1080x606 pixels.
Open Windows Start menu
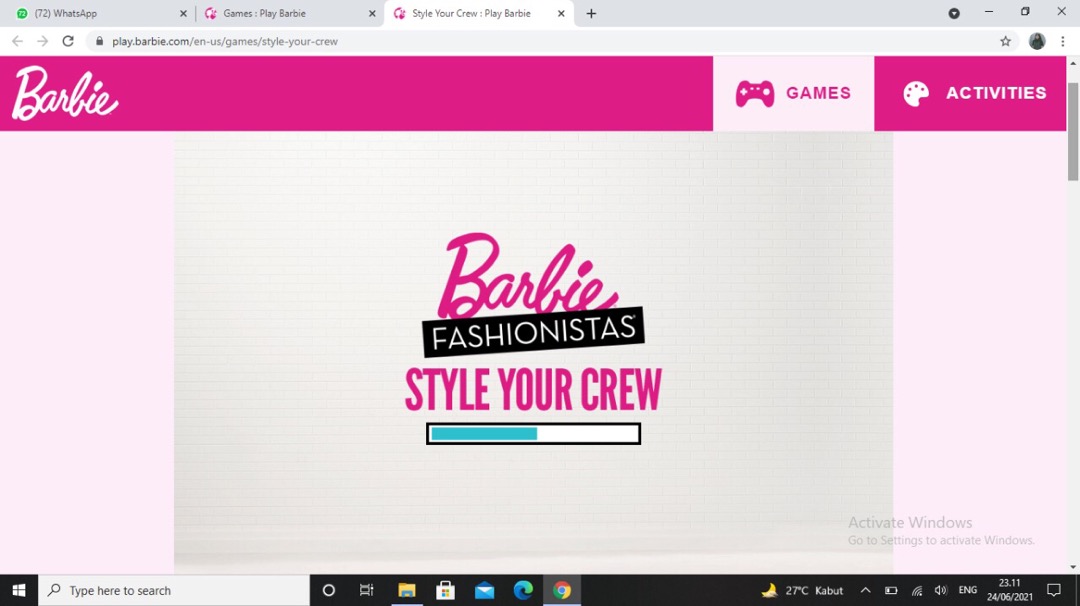tap(19, 590)
